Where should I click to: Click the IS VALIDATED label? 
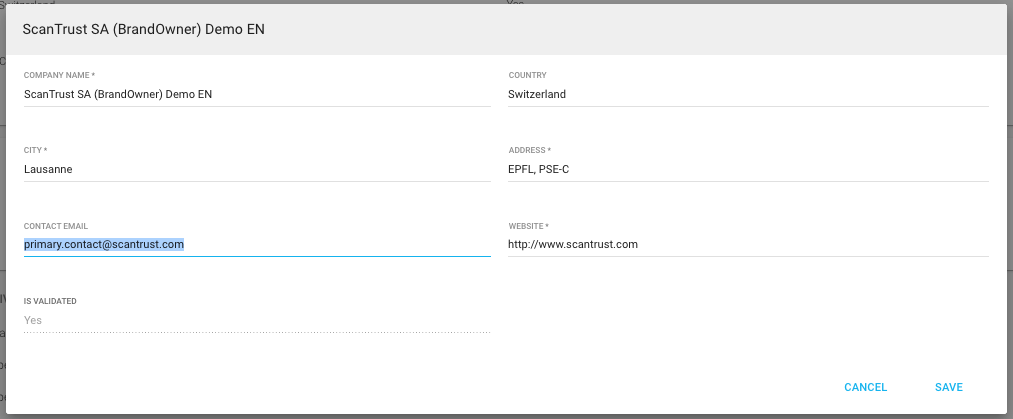[50, 301]
